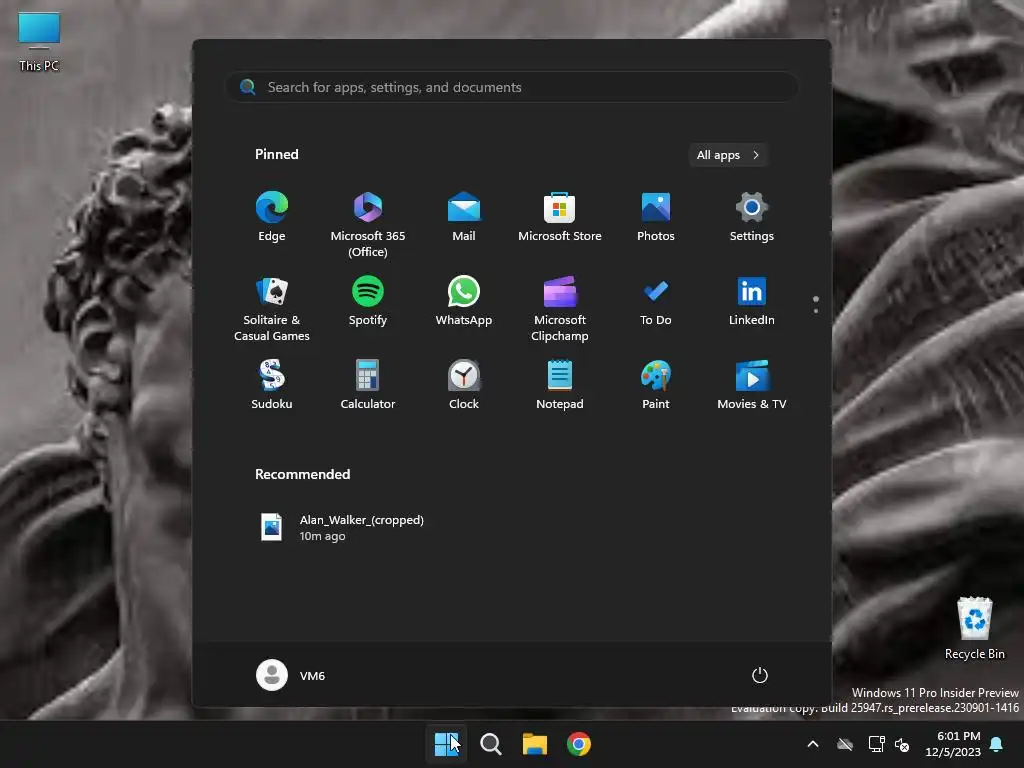Open taskbar Search
Screen dimensions: 1024x768
[x=490, y=744]
